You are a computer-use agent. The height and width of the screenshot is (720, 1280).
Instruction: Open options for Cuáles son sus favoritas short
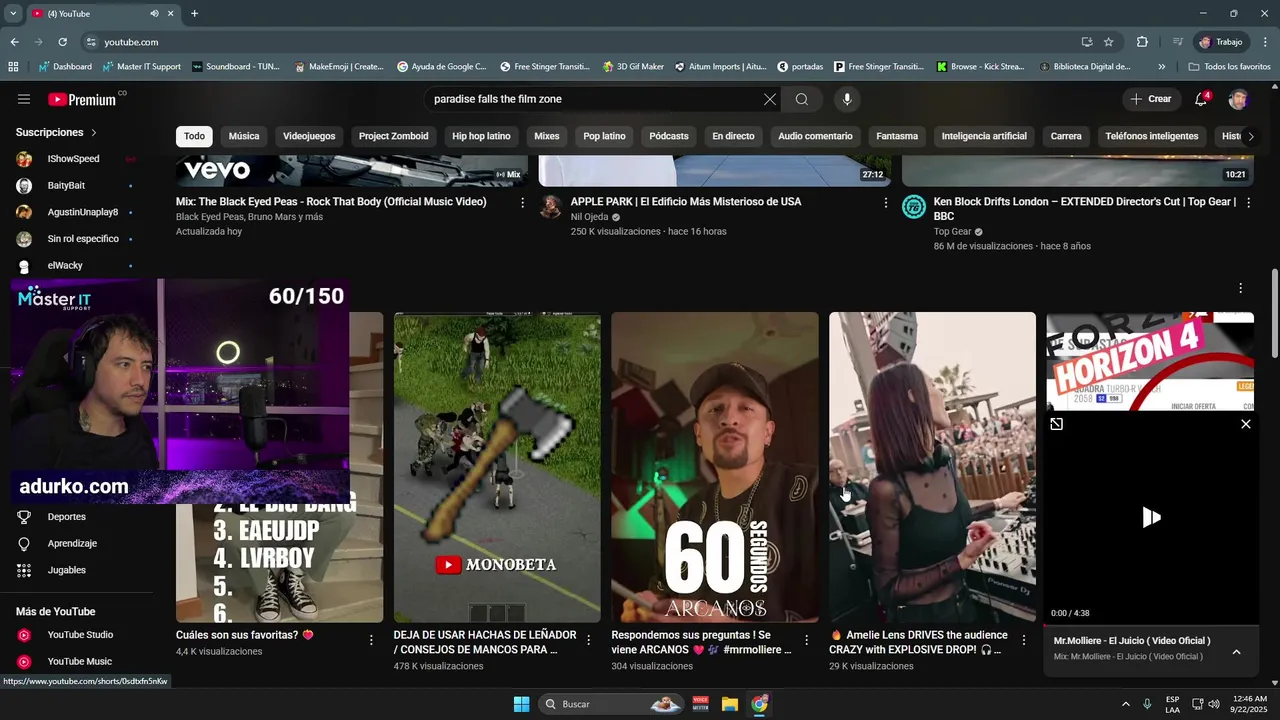pos(371,640)
